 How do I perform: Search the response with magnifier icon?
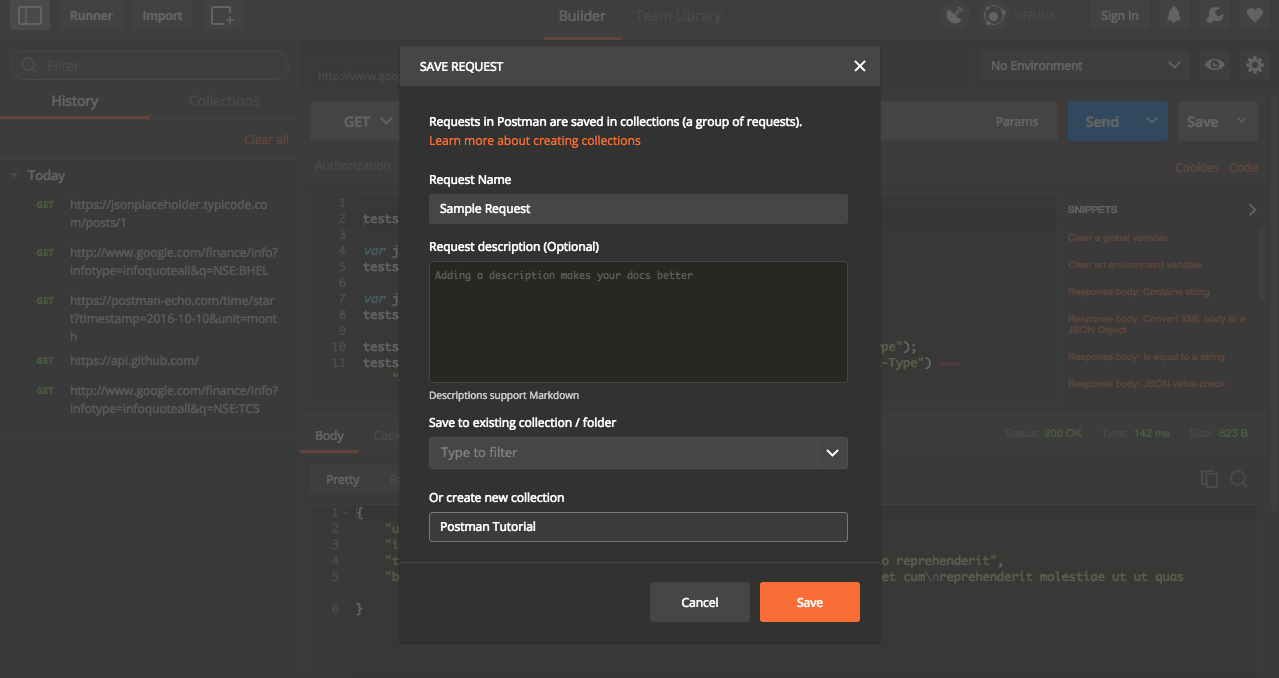pyautogui.click(x=1239, y=479)
